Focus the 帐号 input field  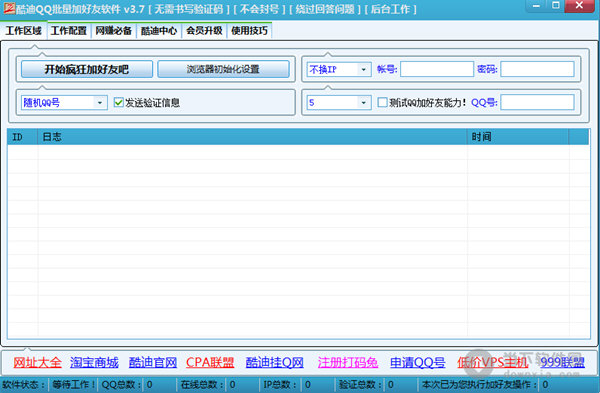437,69
